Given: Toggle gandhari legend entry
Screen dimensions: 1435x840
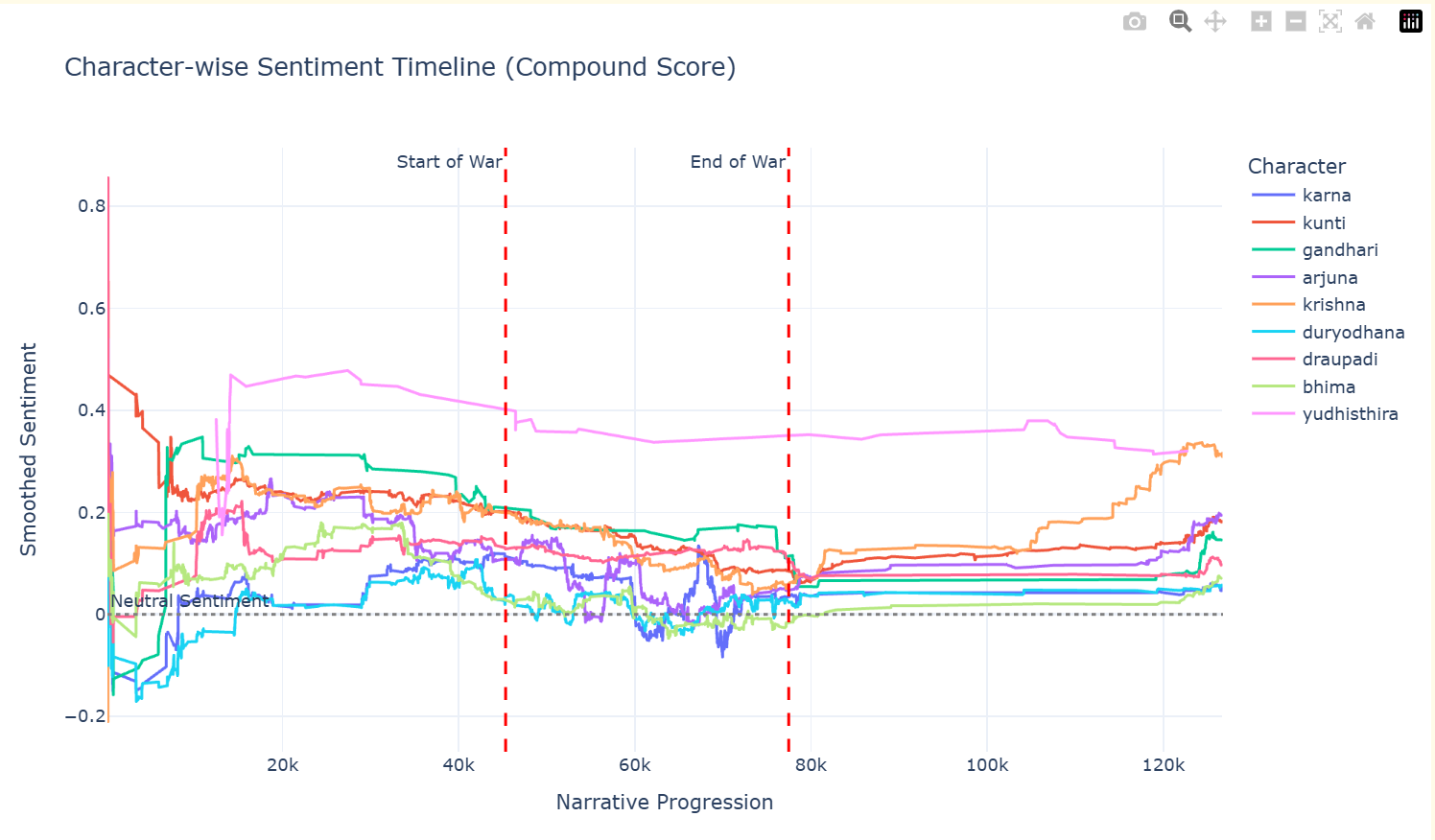Looking at the screenshot, I should click(x=1339, y=250).
